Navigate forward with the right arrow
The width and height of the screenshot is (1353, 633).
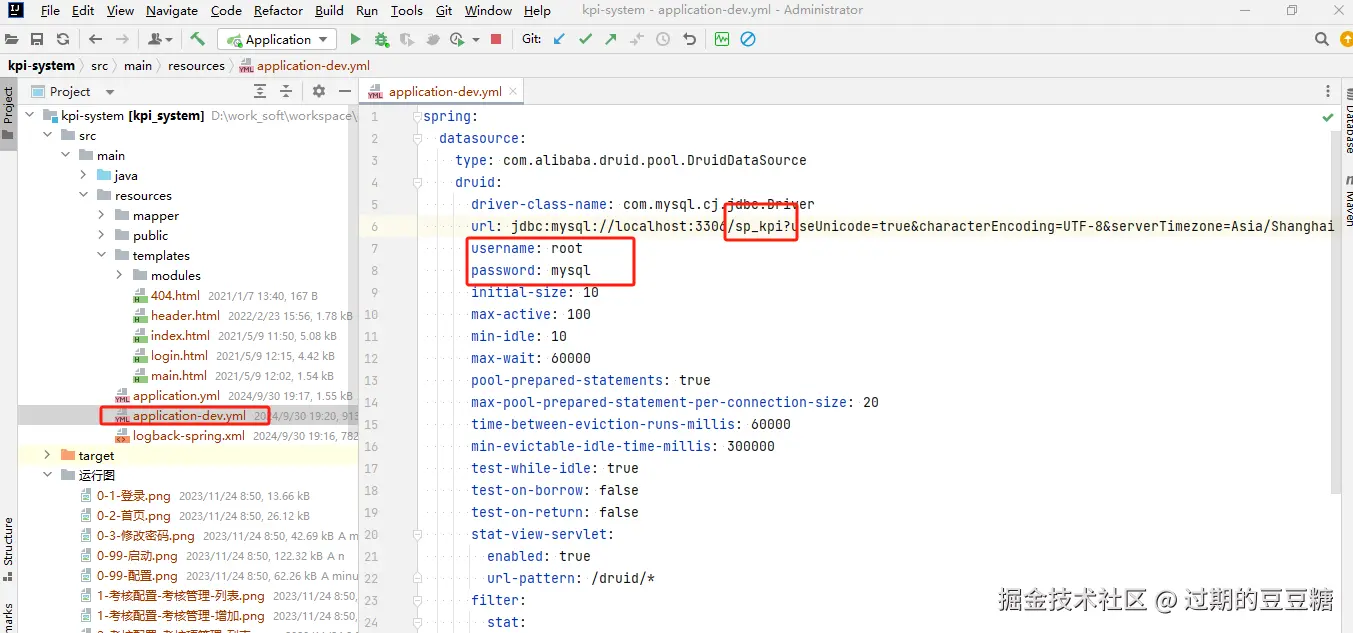click(x=121, y=39)
